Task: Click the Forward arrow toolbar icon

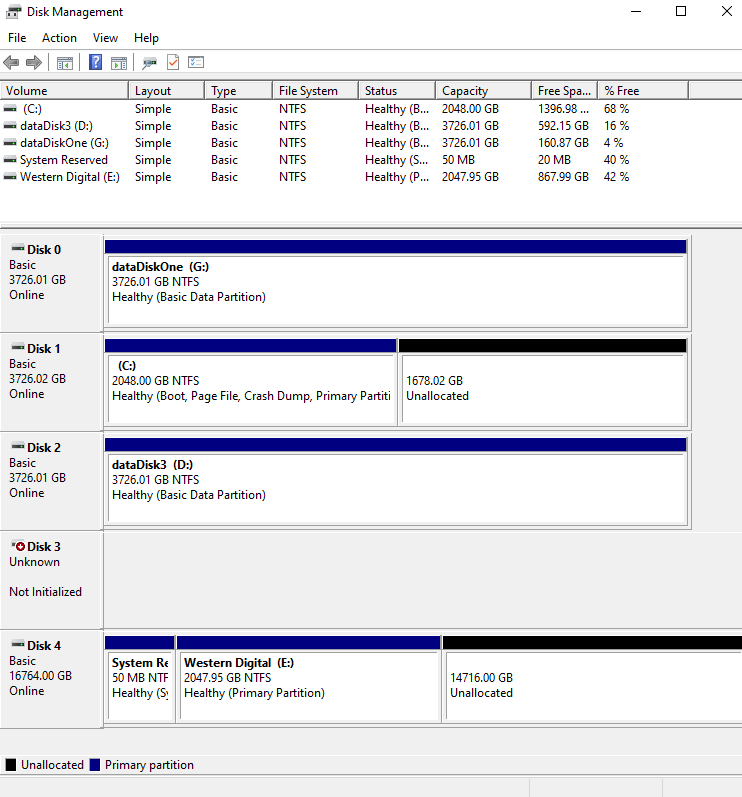Action: (x=34, y=63)
